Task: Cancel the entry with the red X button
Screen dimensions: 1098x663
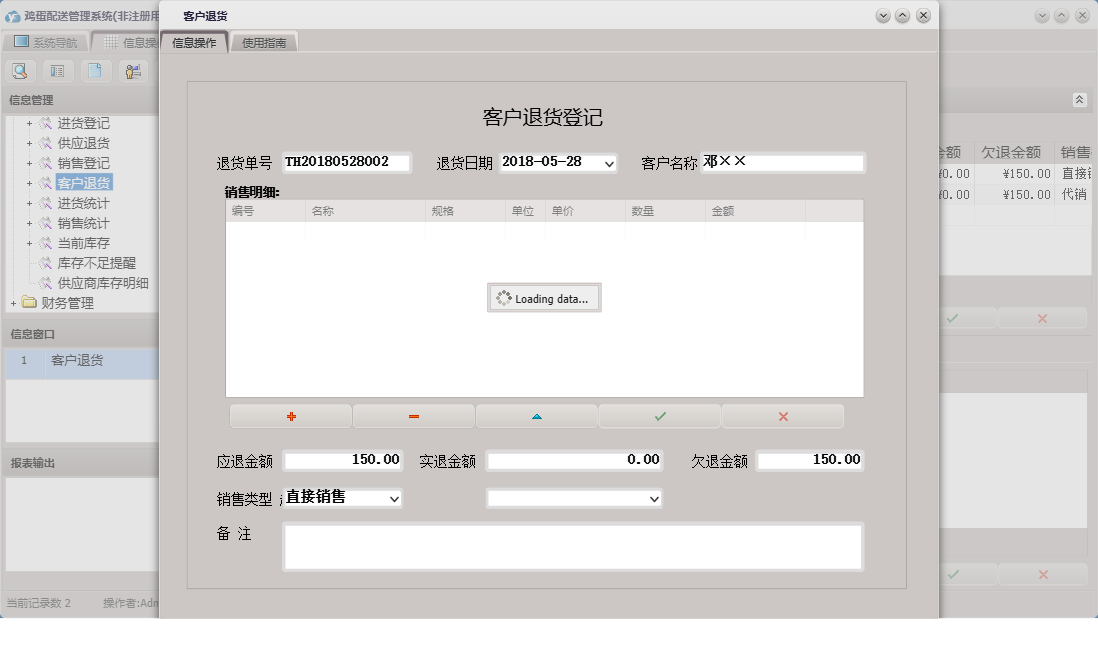Action: coord(782,415)
